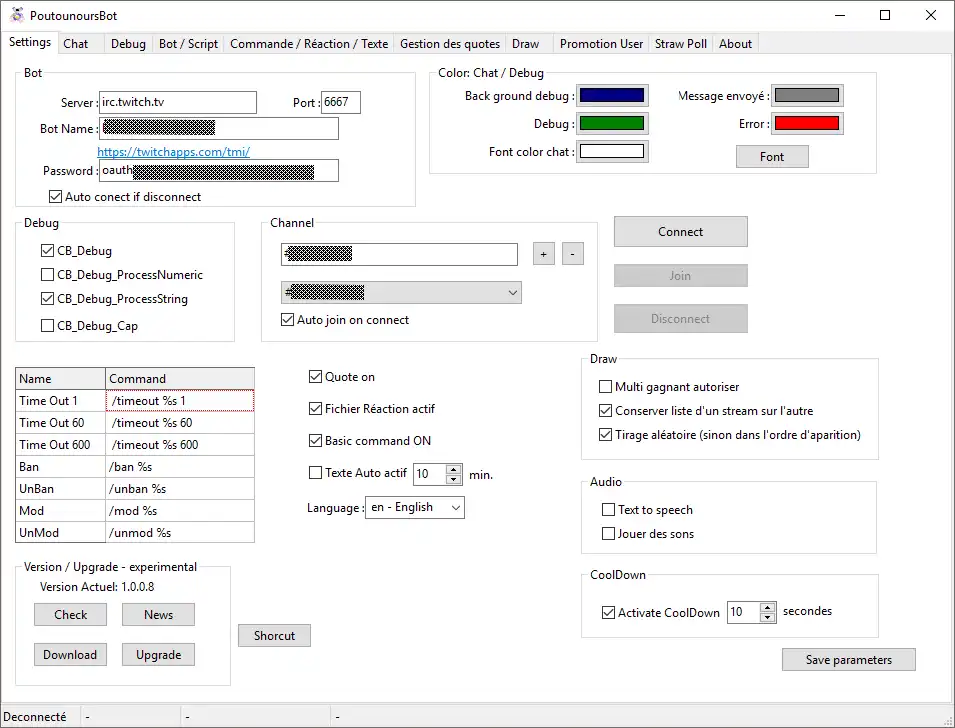
Task: Click the Server input field
Action: pos(178,102)
